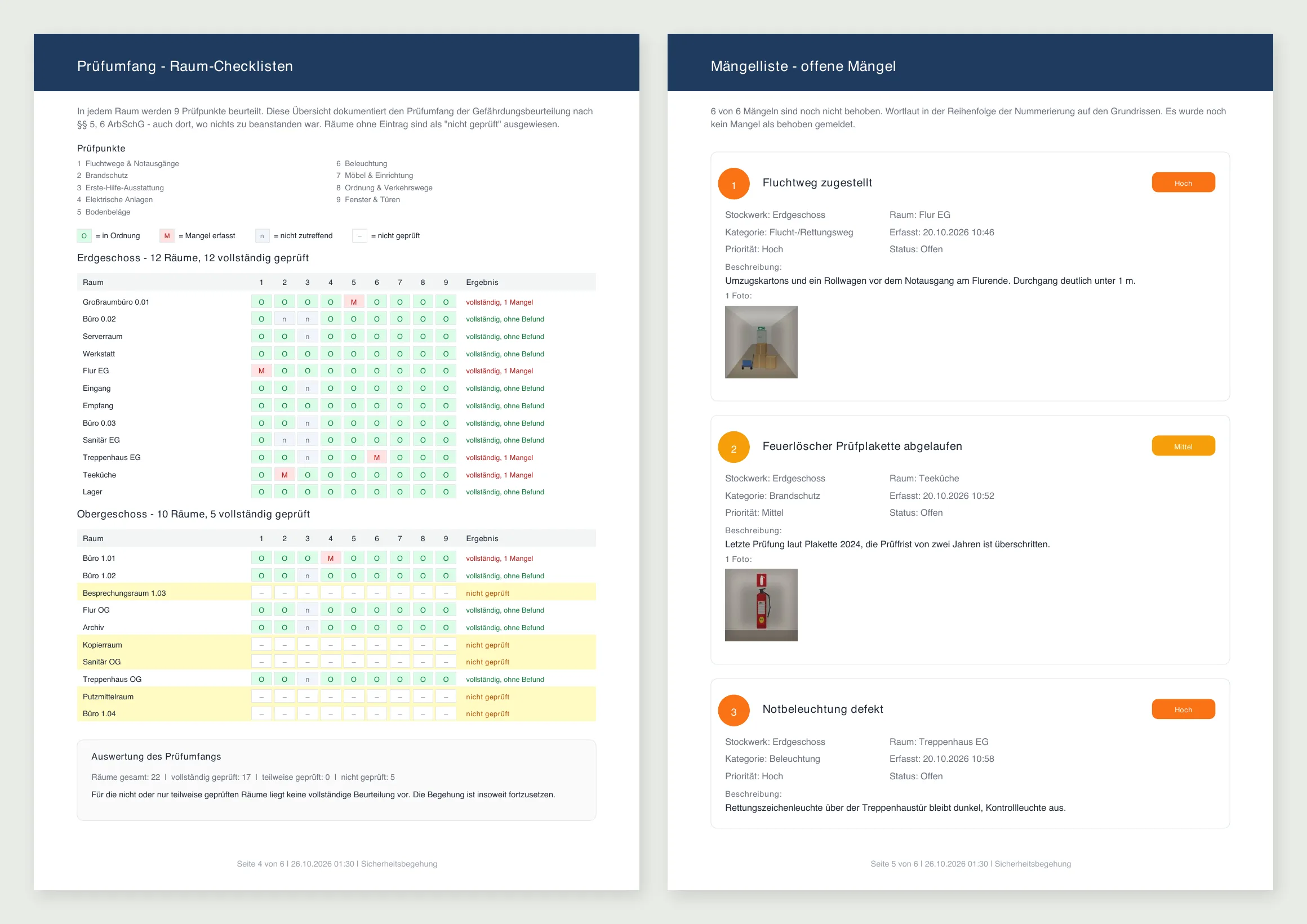This screenshot has width=1307, height=924.
Task: Click the orange number 1 defect badge
Action: [733, 184]
